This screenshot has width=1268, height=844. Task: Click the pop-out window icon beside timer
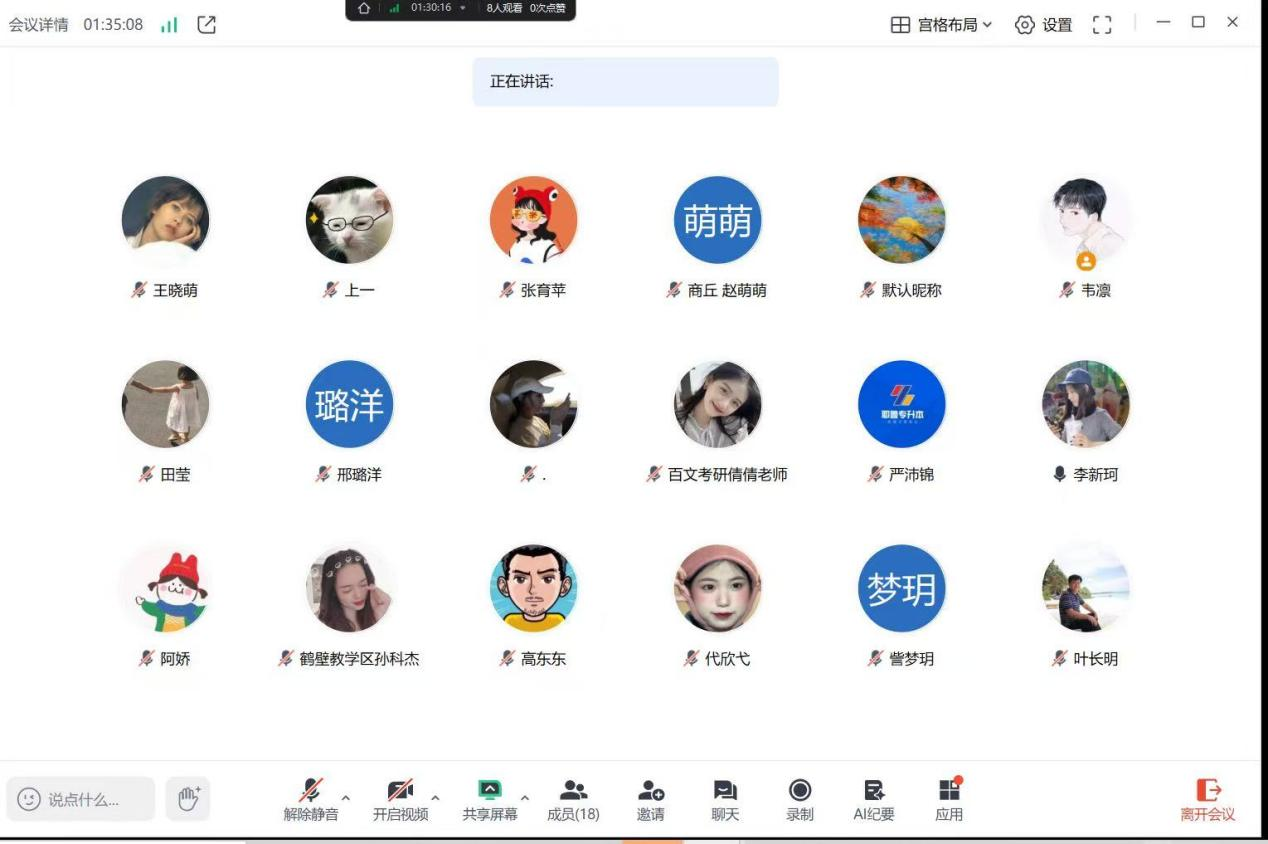(x=207, y=25)
